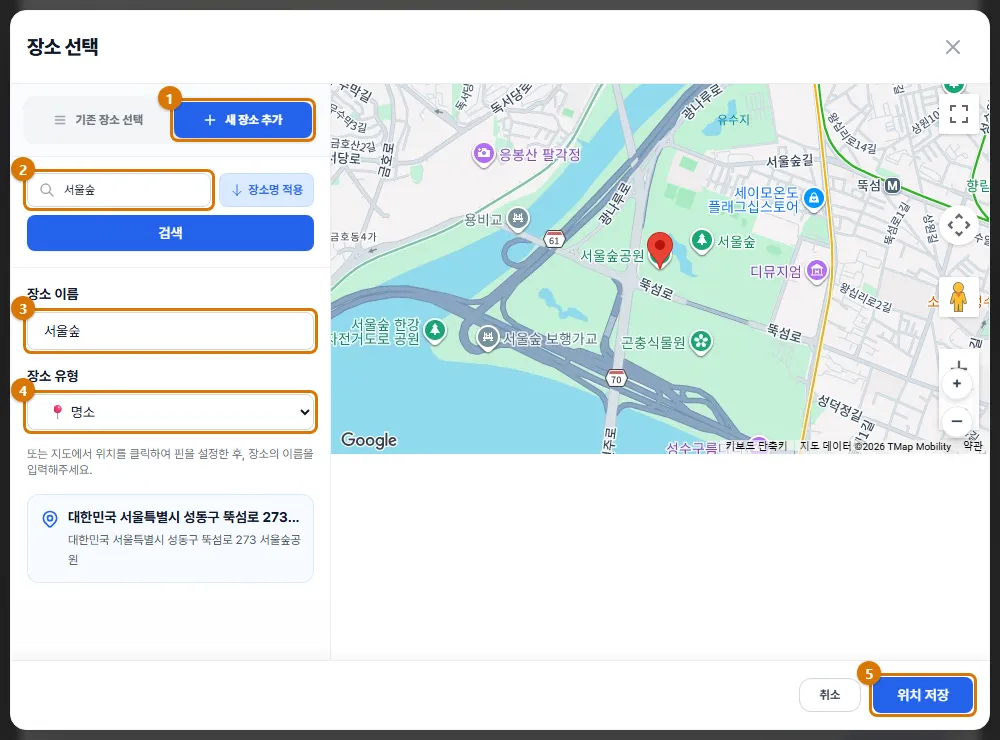Screen dimensions: 1000x740
Task: Open 키보드 단축키 map link
Action: [x=756, y=446]
